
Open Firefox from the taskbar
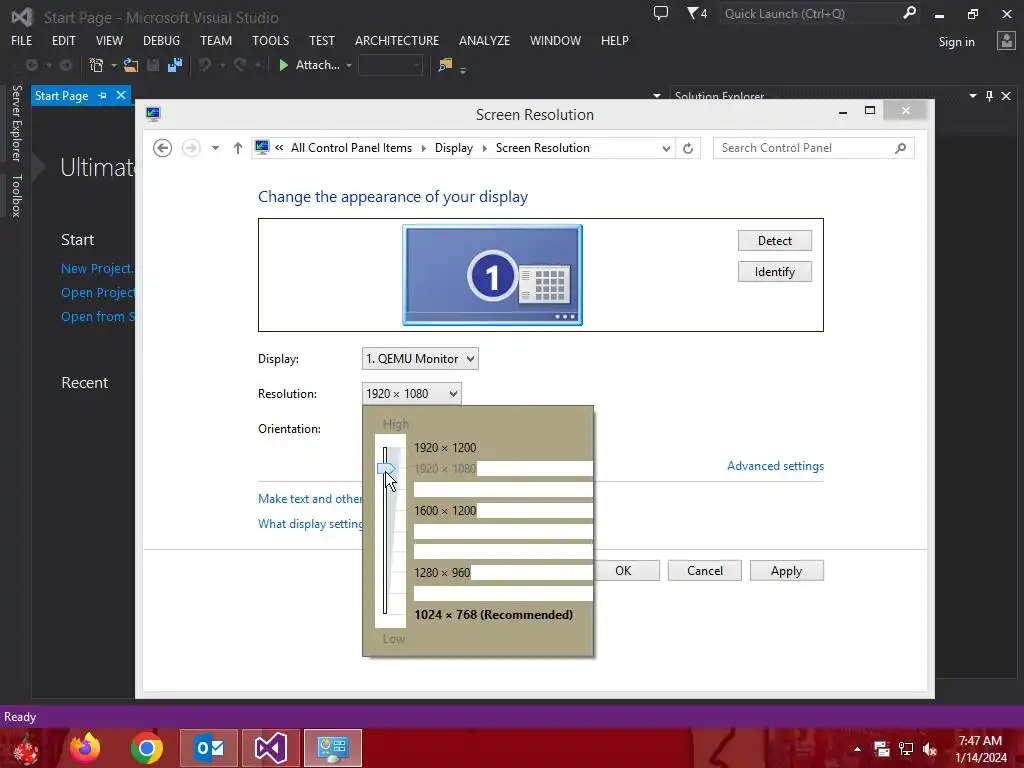pos(85,748)
